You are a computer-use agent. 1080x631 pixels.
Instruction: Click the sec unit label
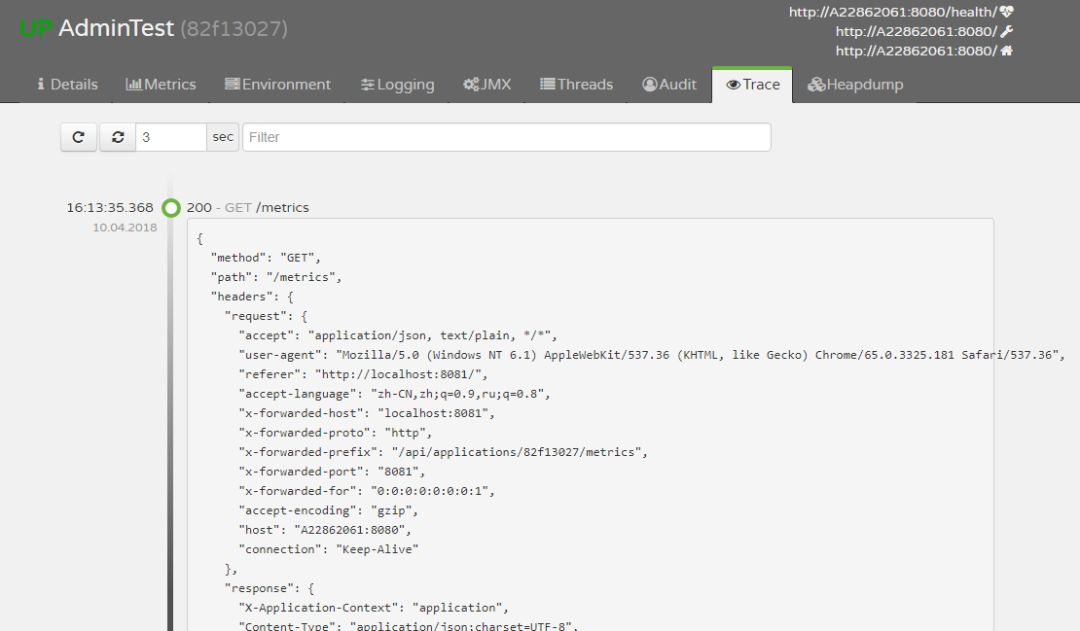pos(222,137)
